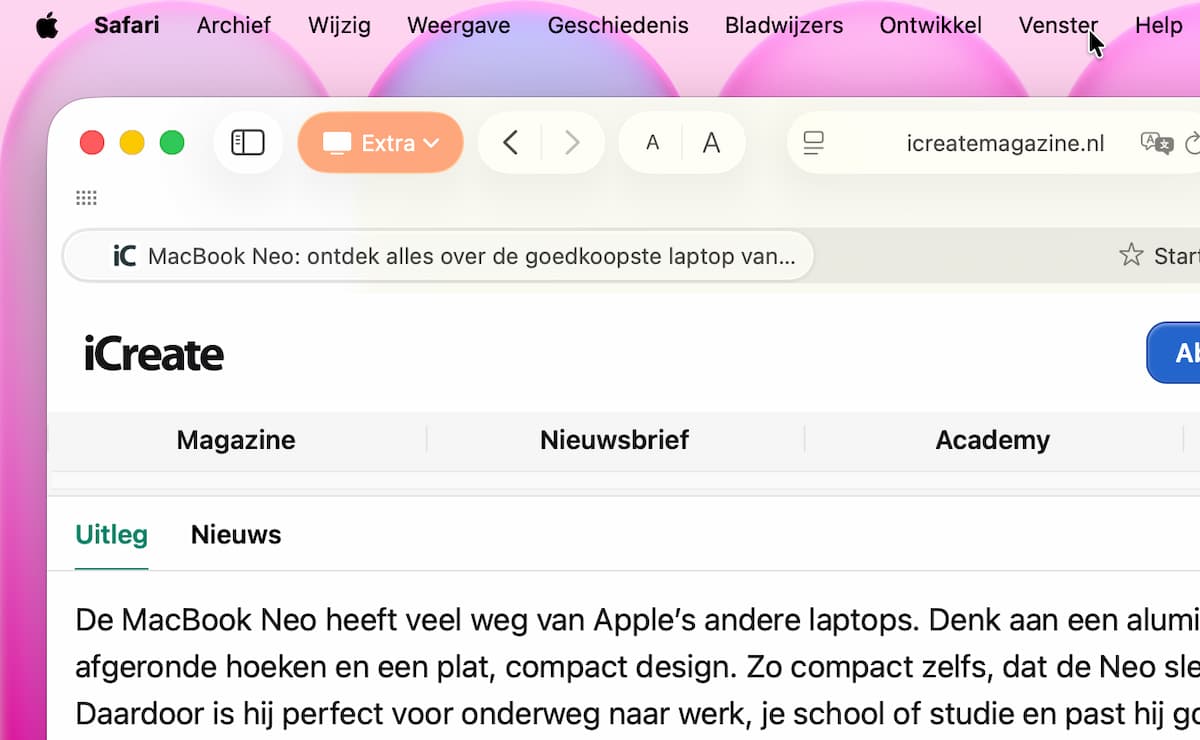This screenshot has width=1200, height=740.
Task: Toggle the Safari sidebar
Action: tap(247, 143)
